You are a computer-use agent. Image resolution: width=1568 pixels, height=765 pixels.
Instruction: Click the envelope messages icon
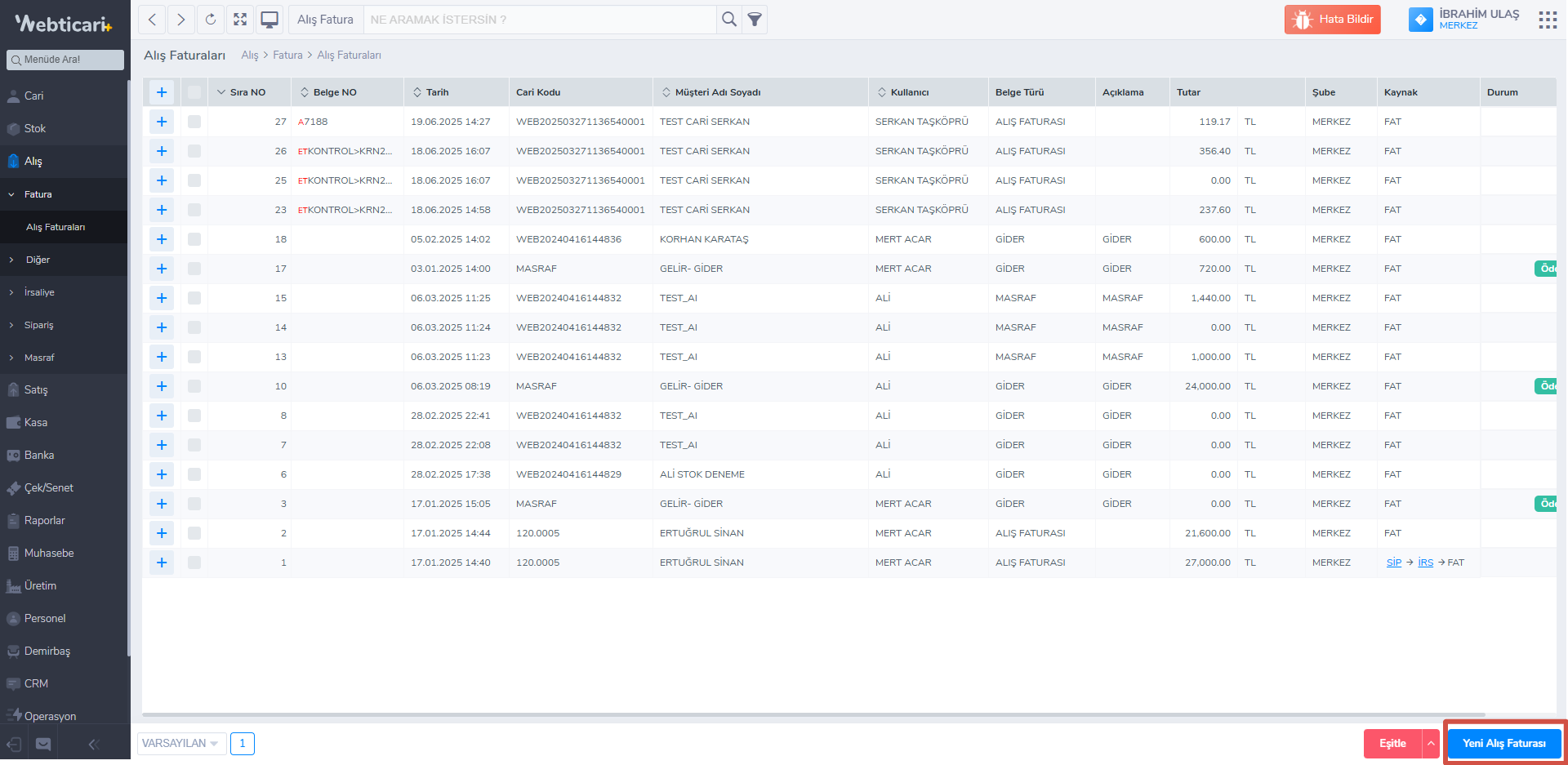click(x=43, y=744)
